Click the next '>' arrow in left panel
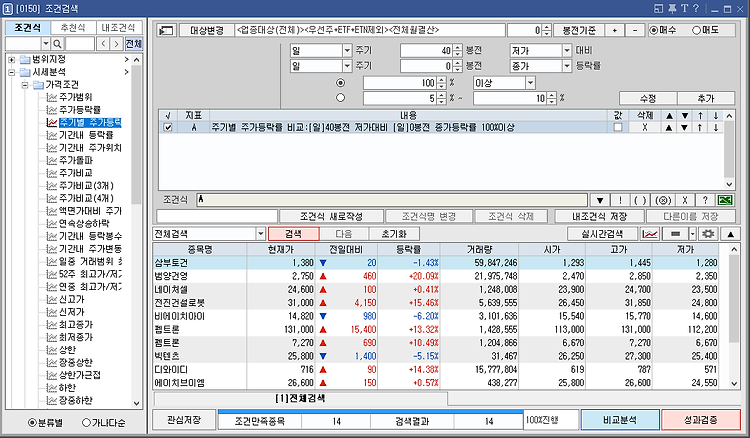This screenshot has width=750, height=438. point(116,44)
